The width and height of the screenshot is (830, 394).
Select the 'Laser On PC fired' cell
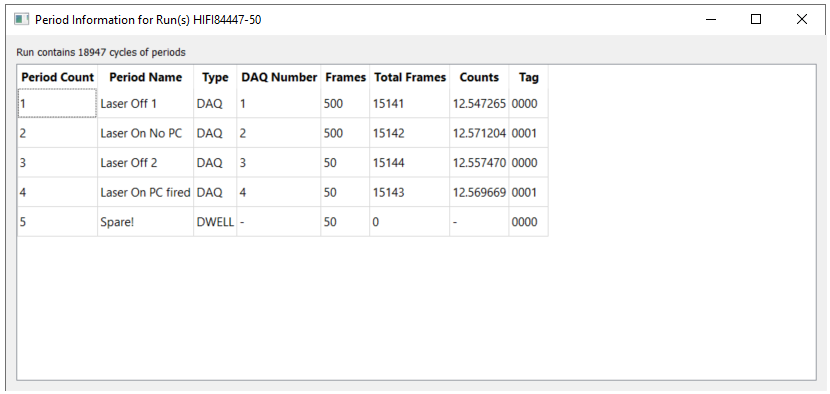click(x=146, y=192)
